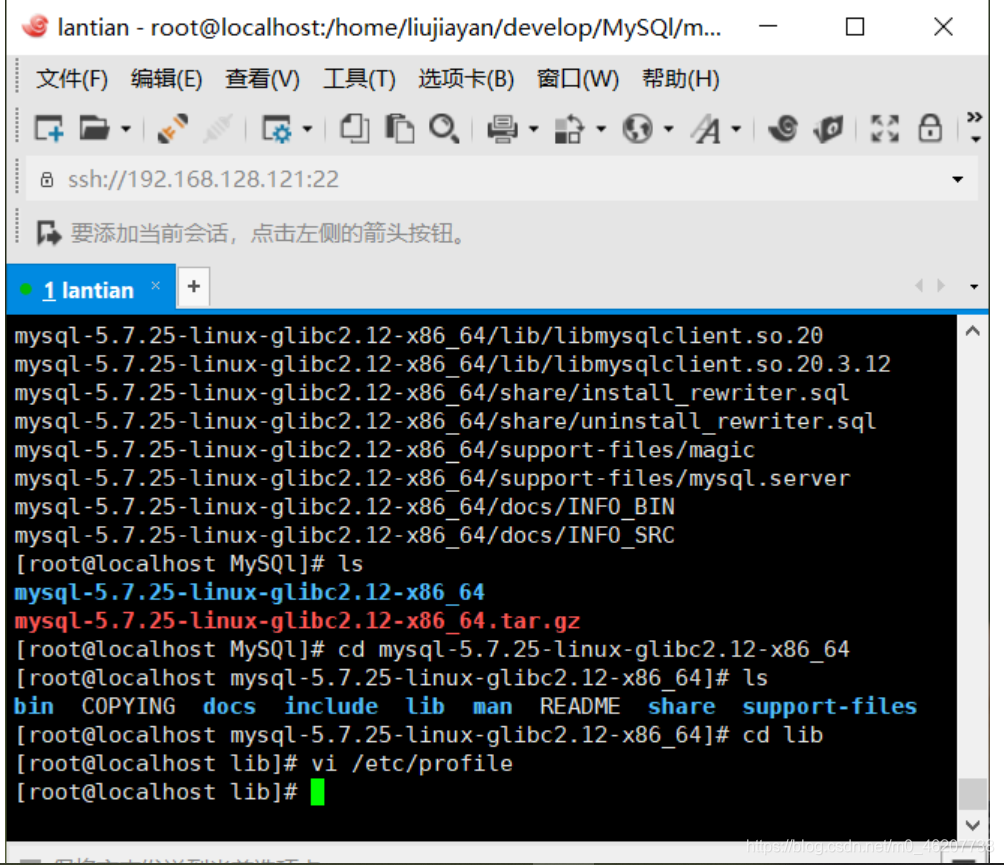This screenshot has width=1004, height=865.
Task: Click the "README" file name
Action: 580,706
